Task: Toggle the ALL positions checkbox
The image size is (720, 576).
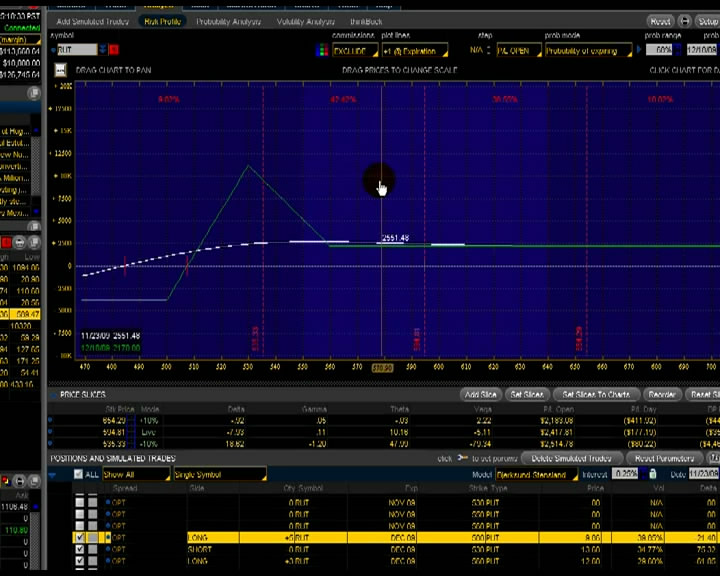Action: pyautogui.click(x=79, y=474)
